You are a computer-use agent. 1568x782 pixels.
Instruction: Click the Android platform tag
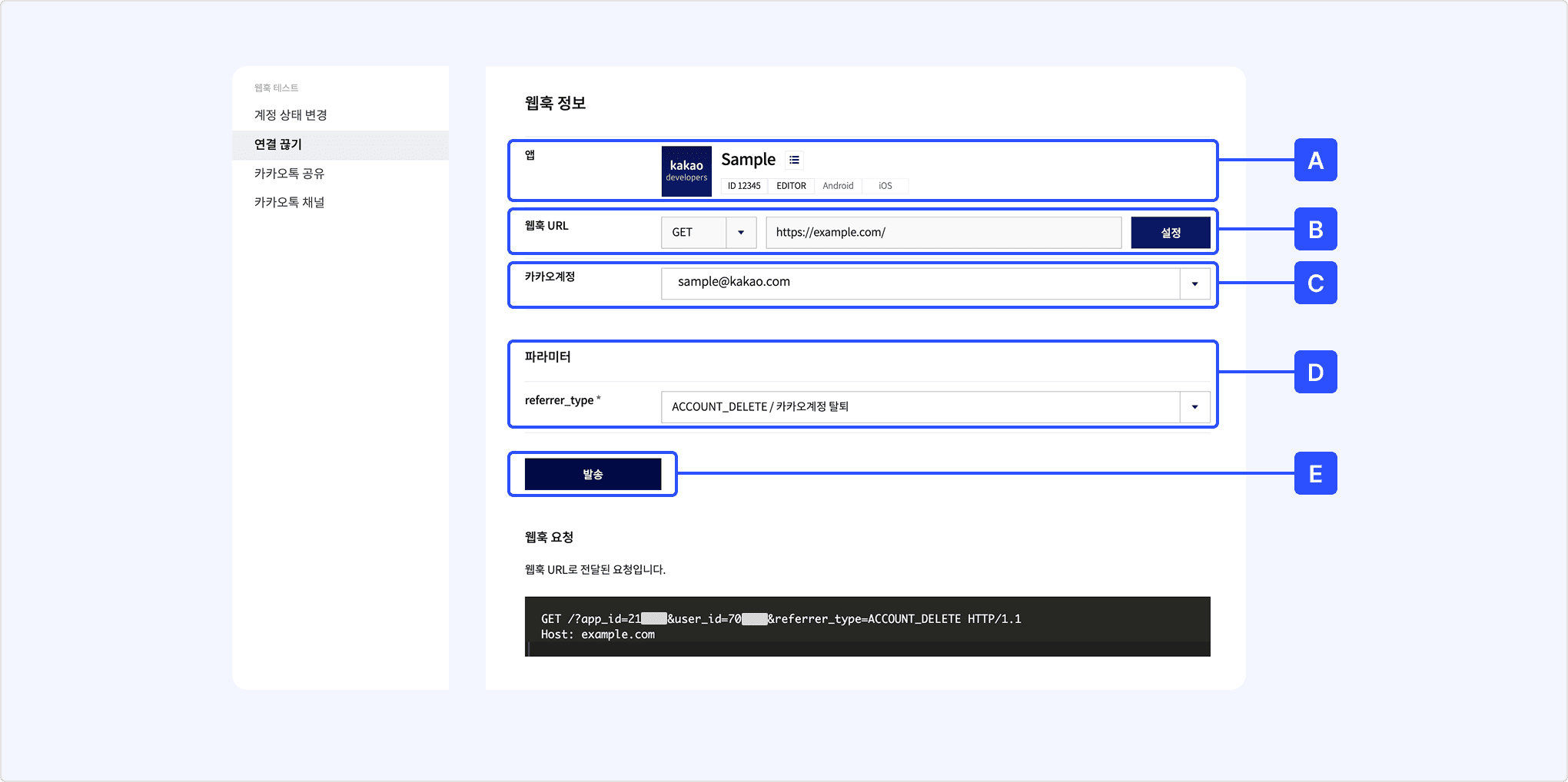[838, 186]
